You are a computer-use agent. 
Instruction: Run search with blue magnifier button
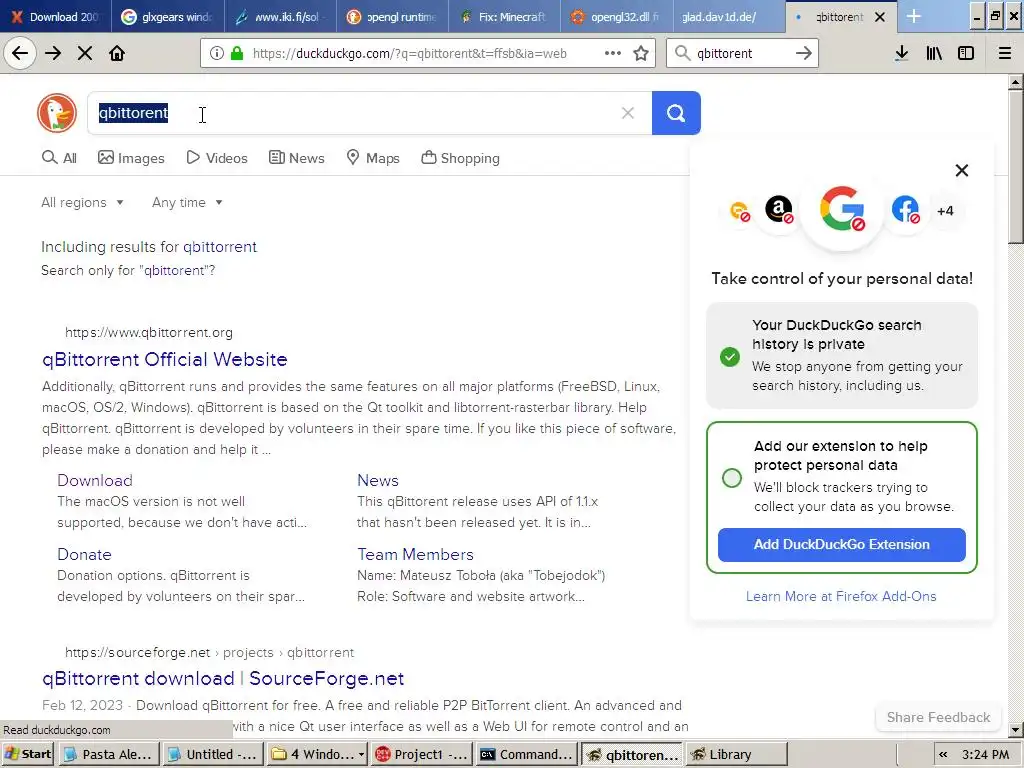coord(676,113)
